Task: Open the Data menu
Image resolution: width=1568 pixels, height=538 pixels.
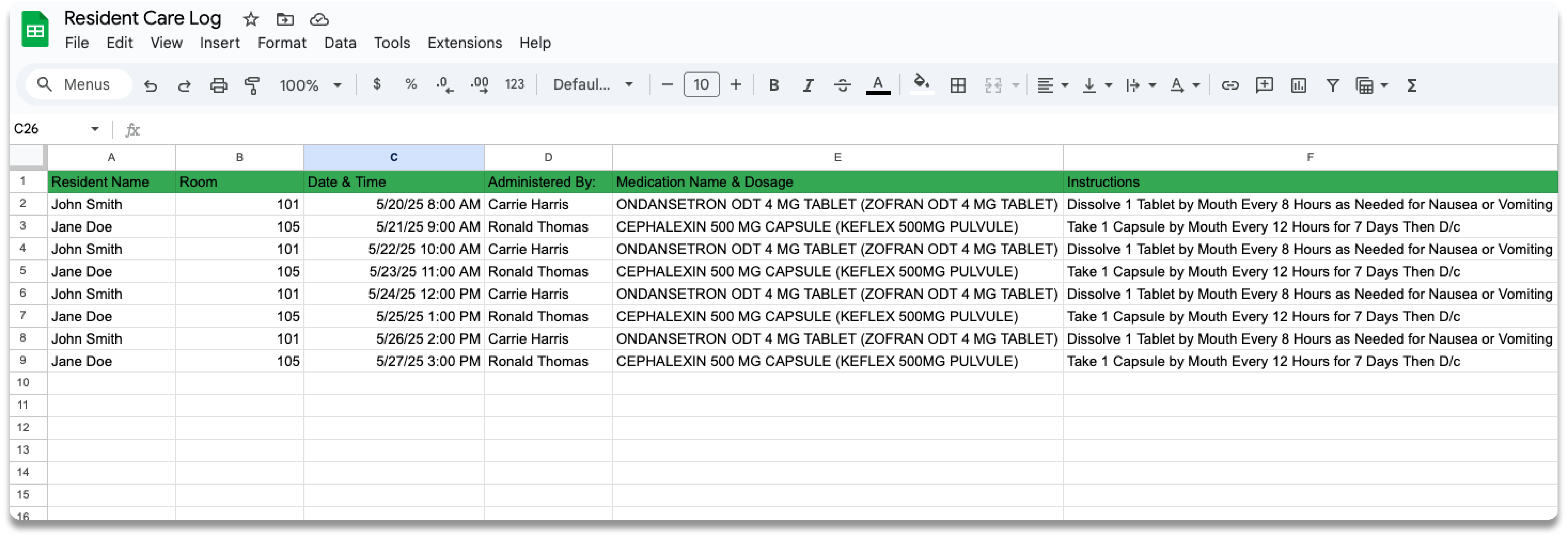Action: point(340,43)
